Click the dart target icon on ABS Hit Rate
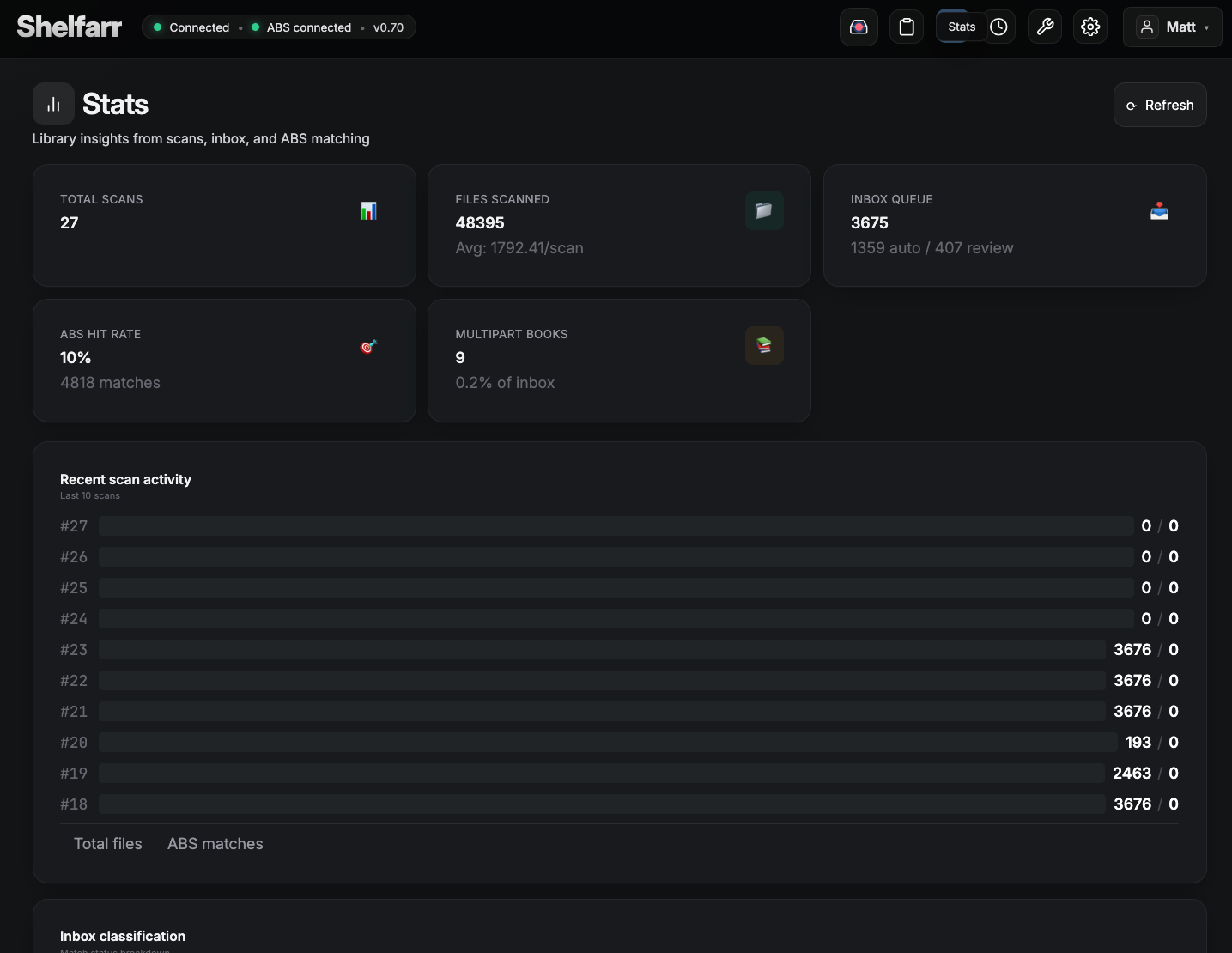1232x953 pixels. [368, 346]
